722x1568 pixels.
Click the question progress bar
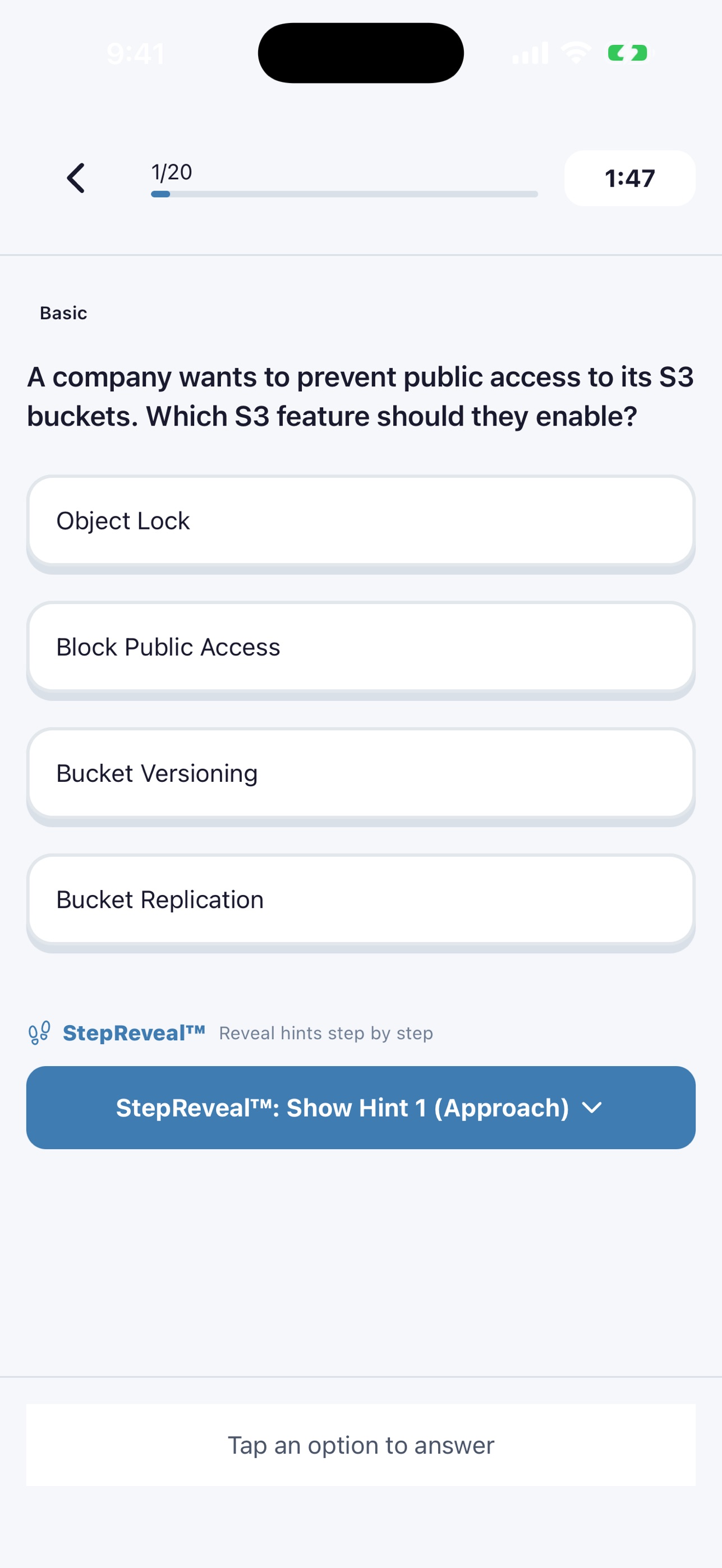click(x=344, y=194)
